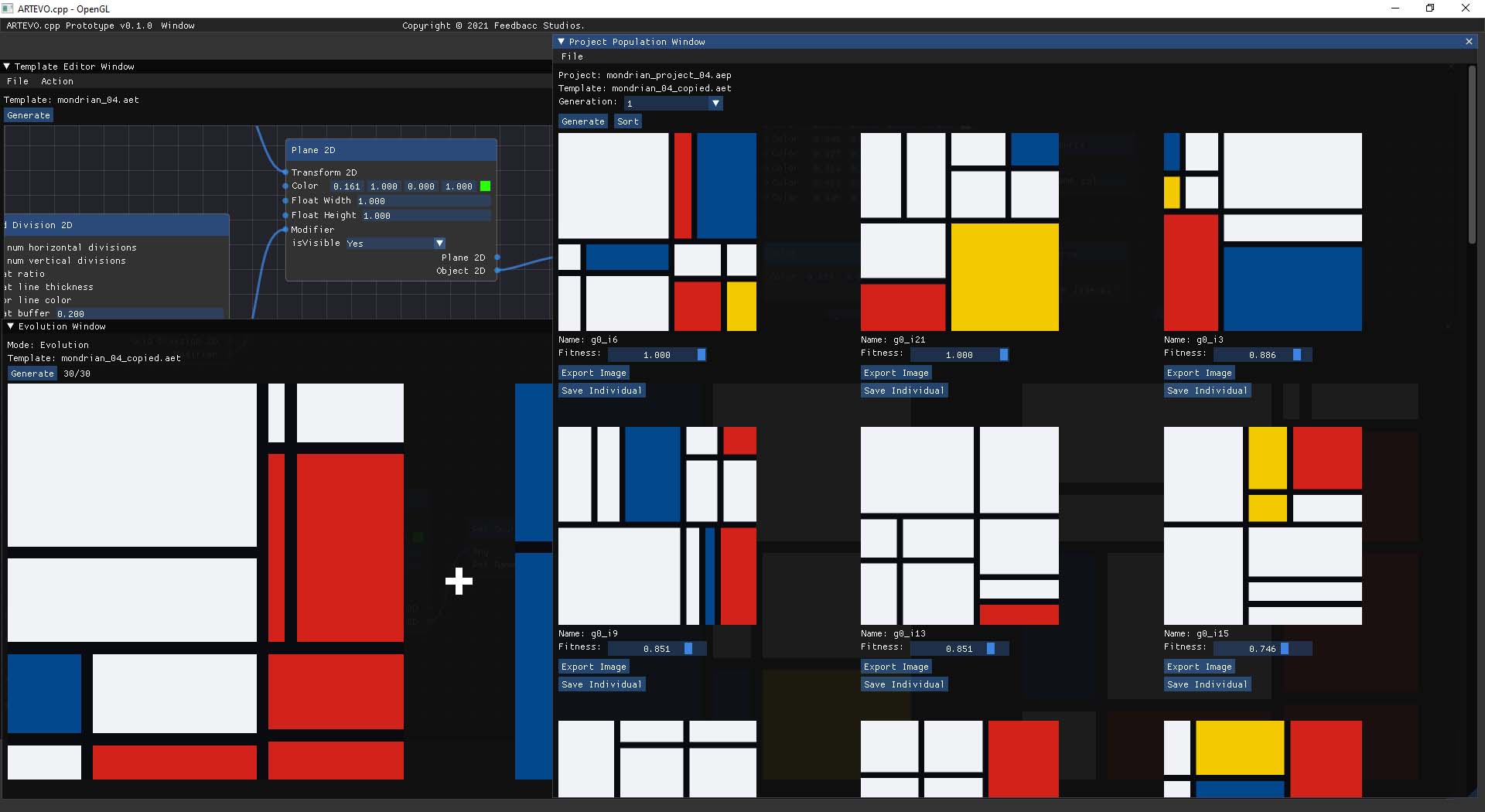Click Generate in Project Population Window
This screenshot has width=1485, height=812.
(583, 121)
